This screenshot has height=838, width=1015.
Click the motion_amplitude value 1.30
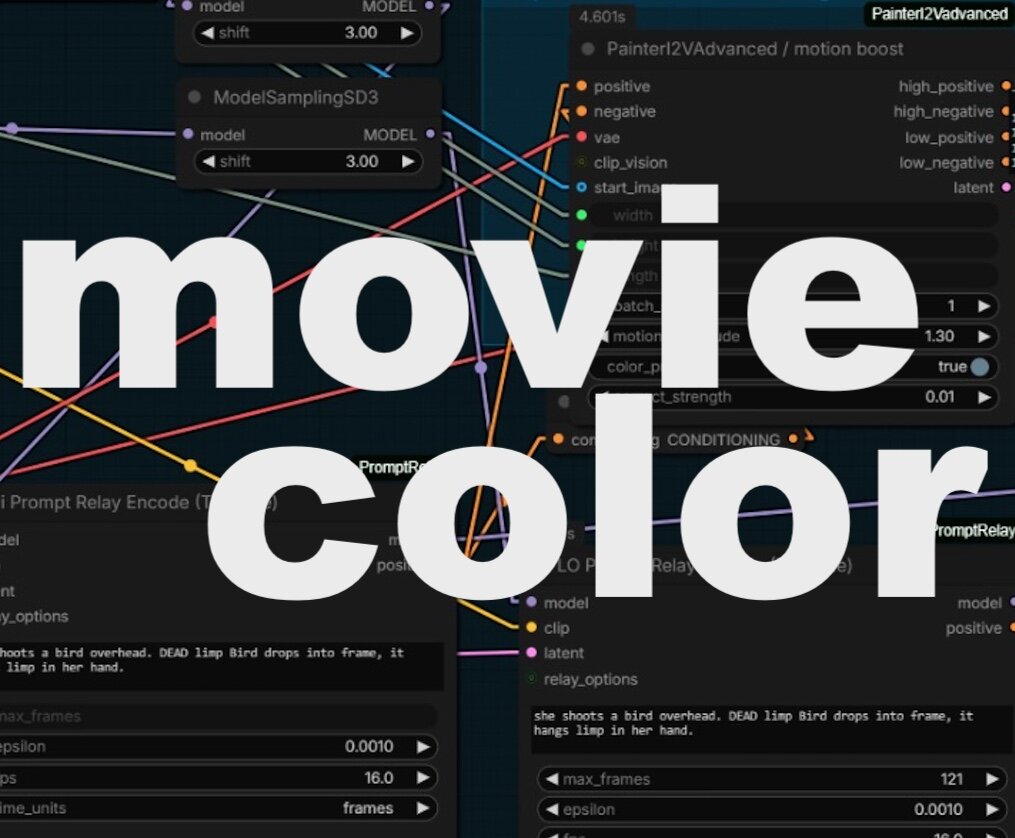click(x=939, y=336)
